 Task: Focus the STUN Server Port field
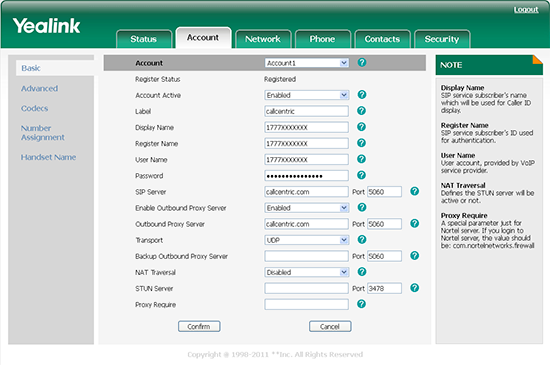coord(384,289)
